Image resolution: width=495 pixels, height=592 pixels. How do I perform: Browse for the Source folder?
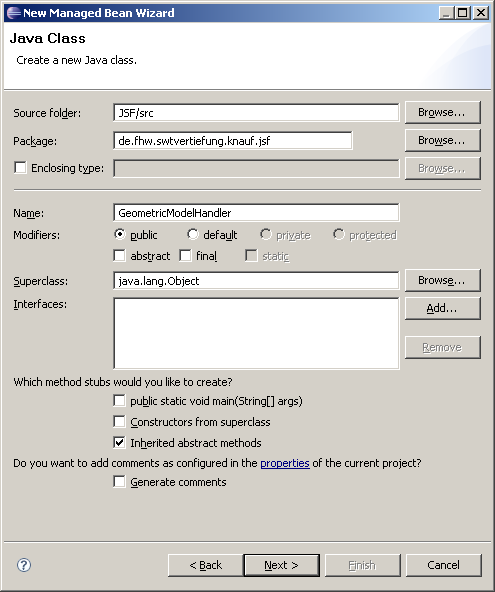click(443, 113)
